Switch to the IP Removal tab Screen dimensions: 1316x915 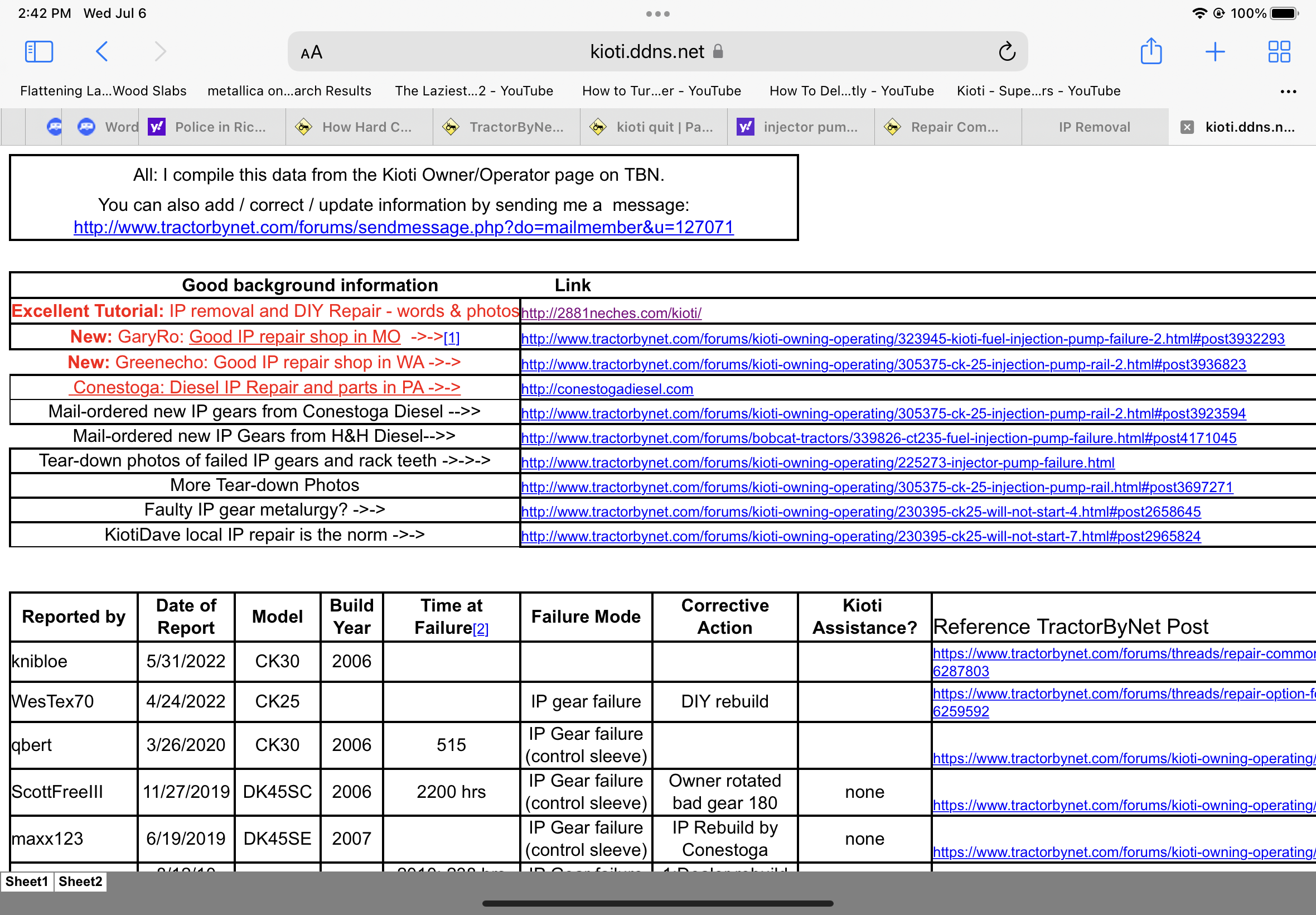(1095, 127)
